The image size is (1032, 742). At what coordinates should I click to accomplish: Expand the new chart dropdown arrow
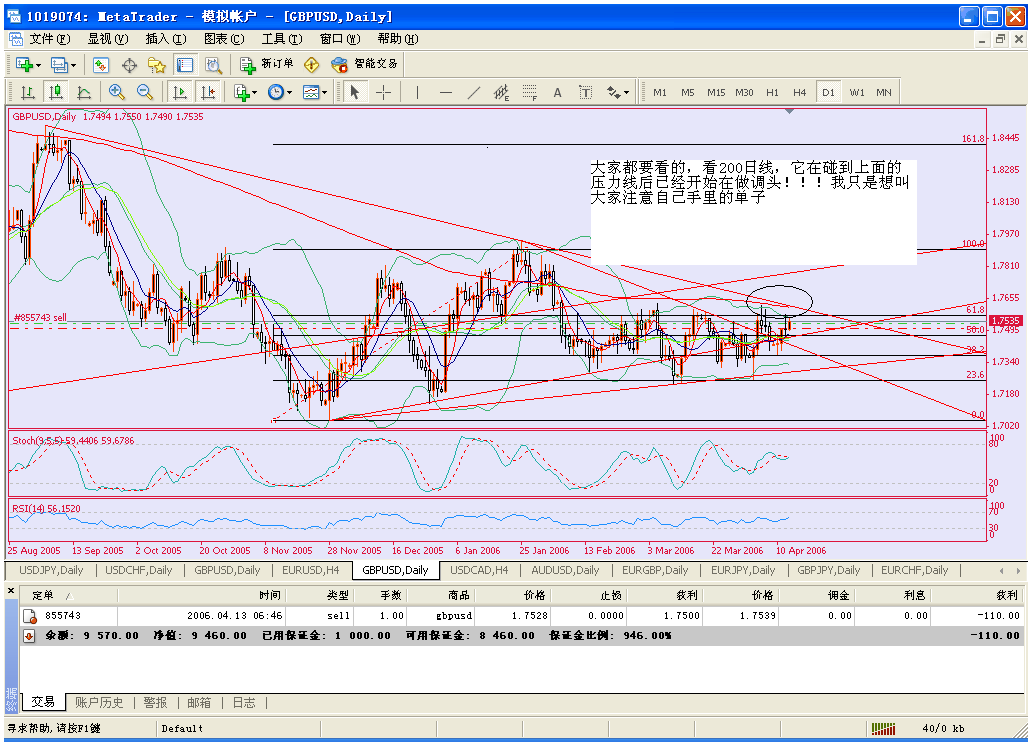38,65
